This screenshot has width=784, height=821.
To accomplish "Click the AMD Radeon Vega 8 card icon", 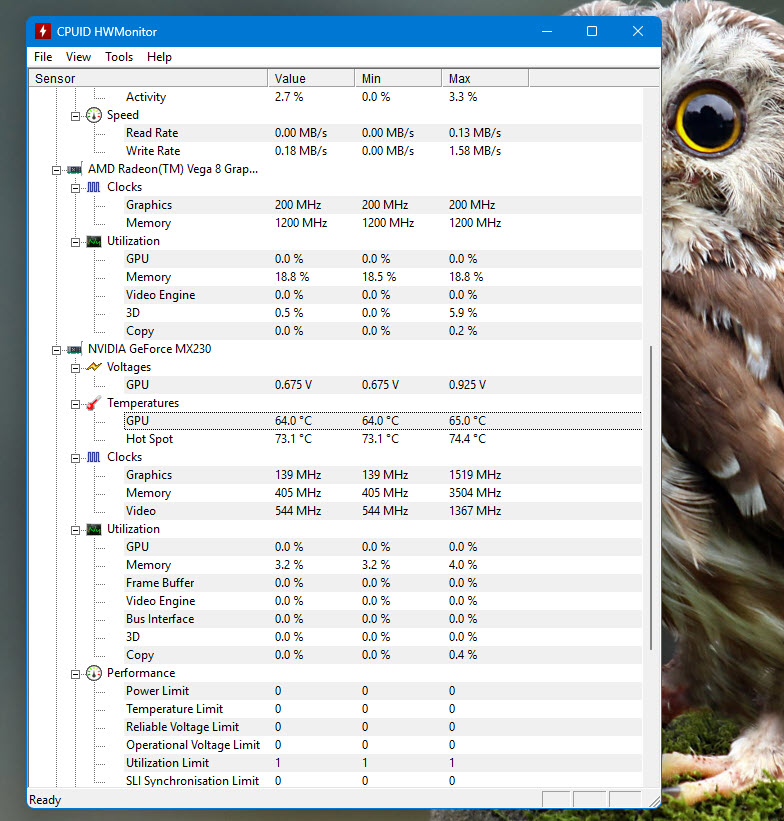I will [74, 170].
